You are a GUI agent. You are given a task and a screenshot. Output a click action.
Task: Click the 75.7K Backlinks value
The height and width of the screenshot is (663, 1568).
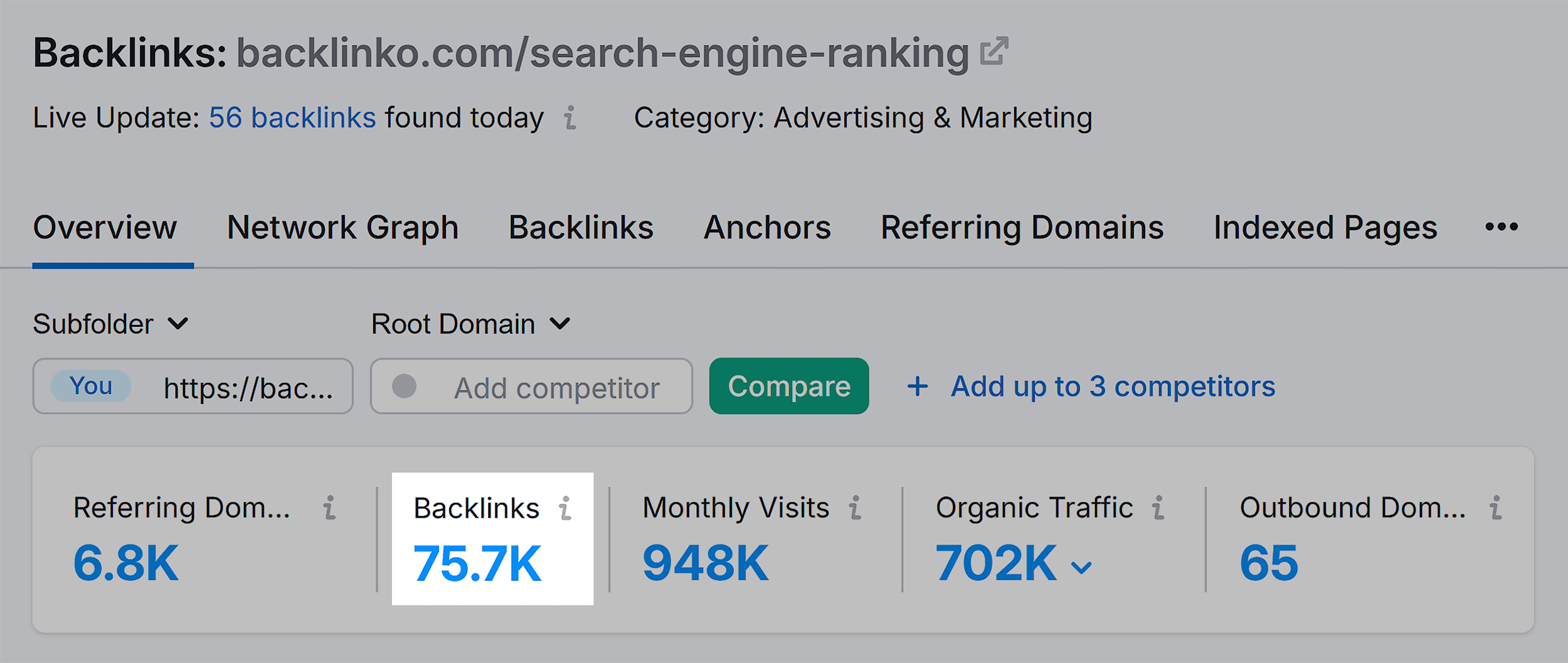coord(477,564)
